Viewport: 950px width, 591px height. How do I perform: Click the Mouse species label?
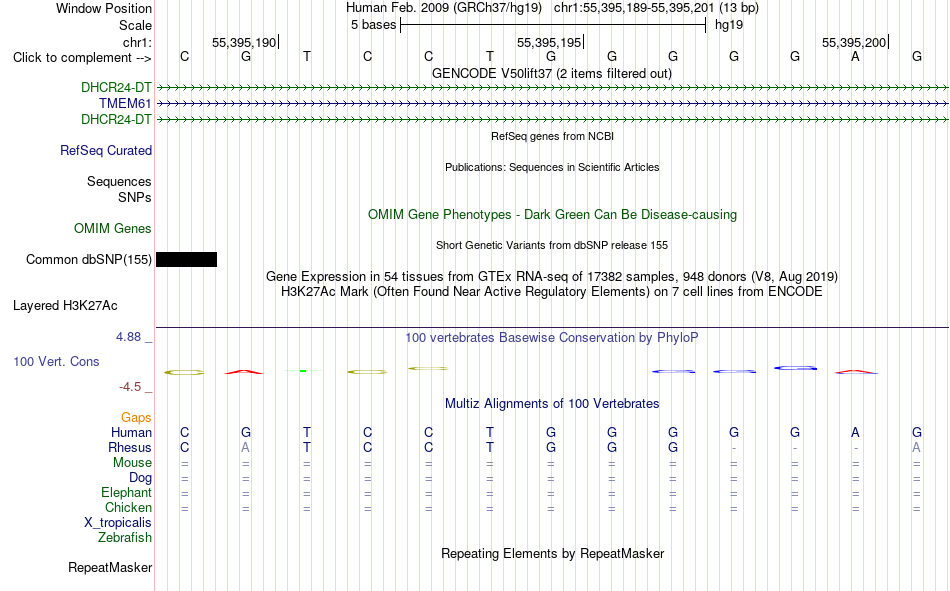[x=133, y=462]
